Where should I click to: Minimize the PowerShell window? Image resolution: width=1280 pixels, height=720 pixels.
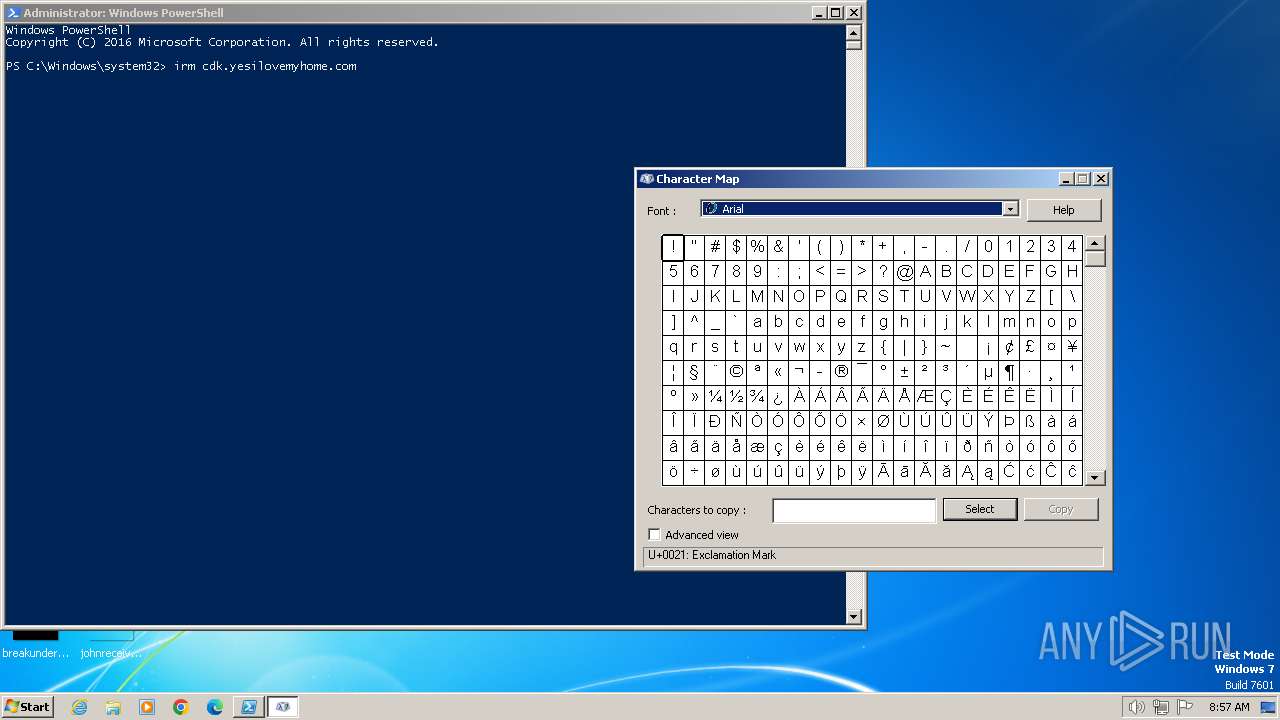point(820,13)
